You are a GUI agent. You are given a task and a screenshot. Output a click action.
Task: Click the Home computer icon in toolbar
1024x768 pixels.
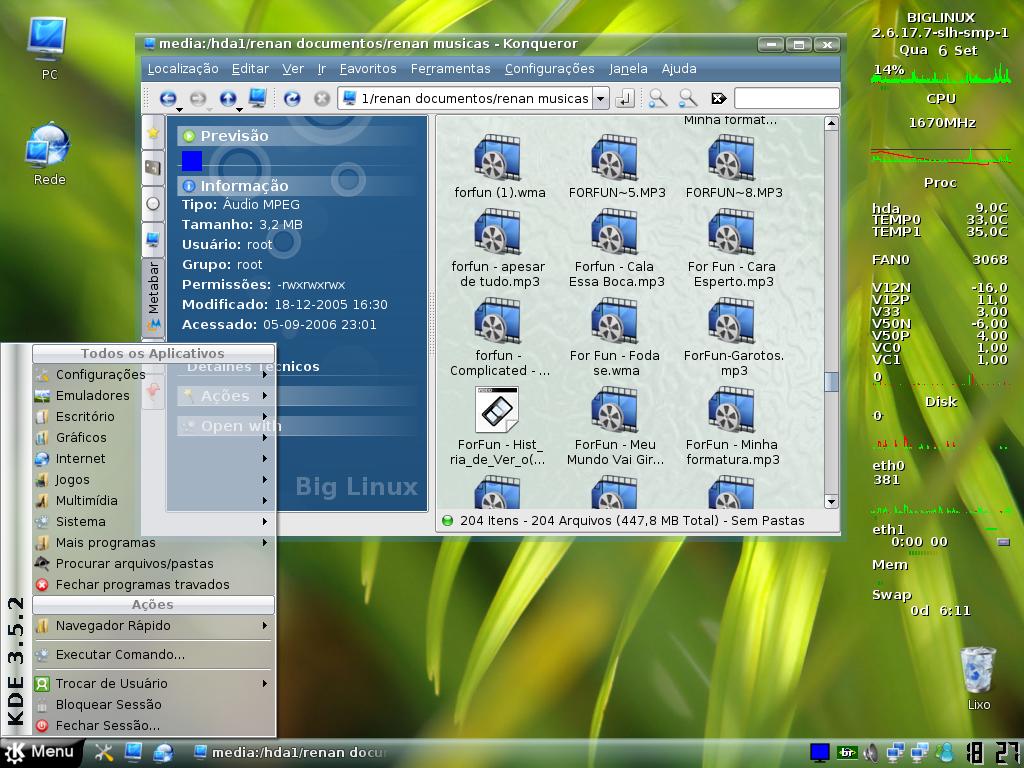click(x=258, y=97)
